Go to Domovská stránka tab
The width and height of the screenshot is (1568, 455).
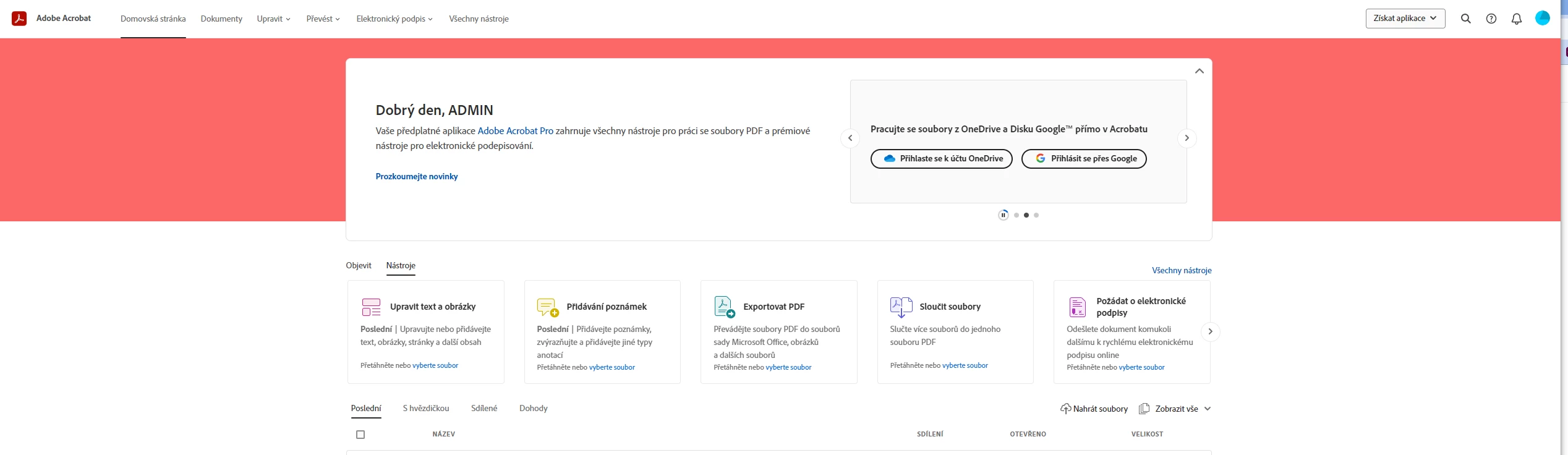(153, 19)
